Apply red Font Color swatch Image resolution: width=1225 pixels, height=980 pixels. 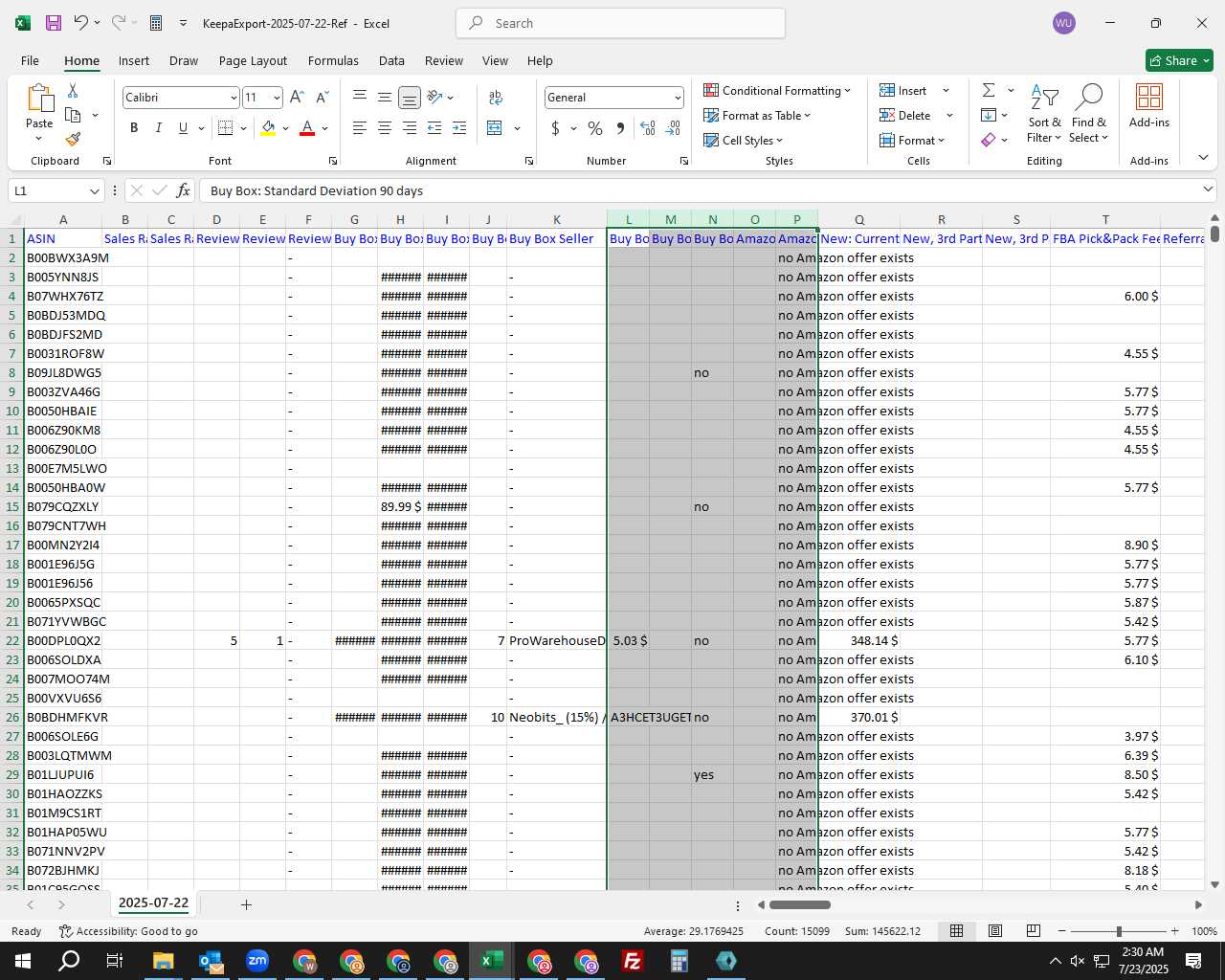tap(307, 128)
